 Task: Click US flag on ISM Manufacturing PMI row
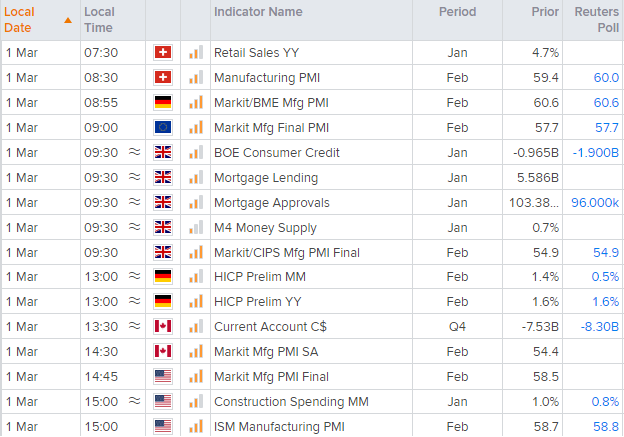(x=163, y=427)
